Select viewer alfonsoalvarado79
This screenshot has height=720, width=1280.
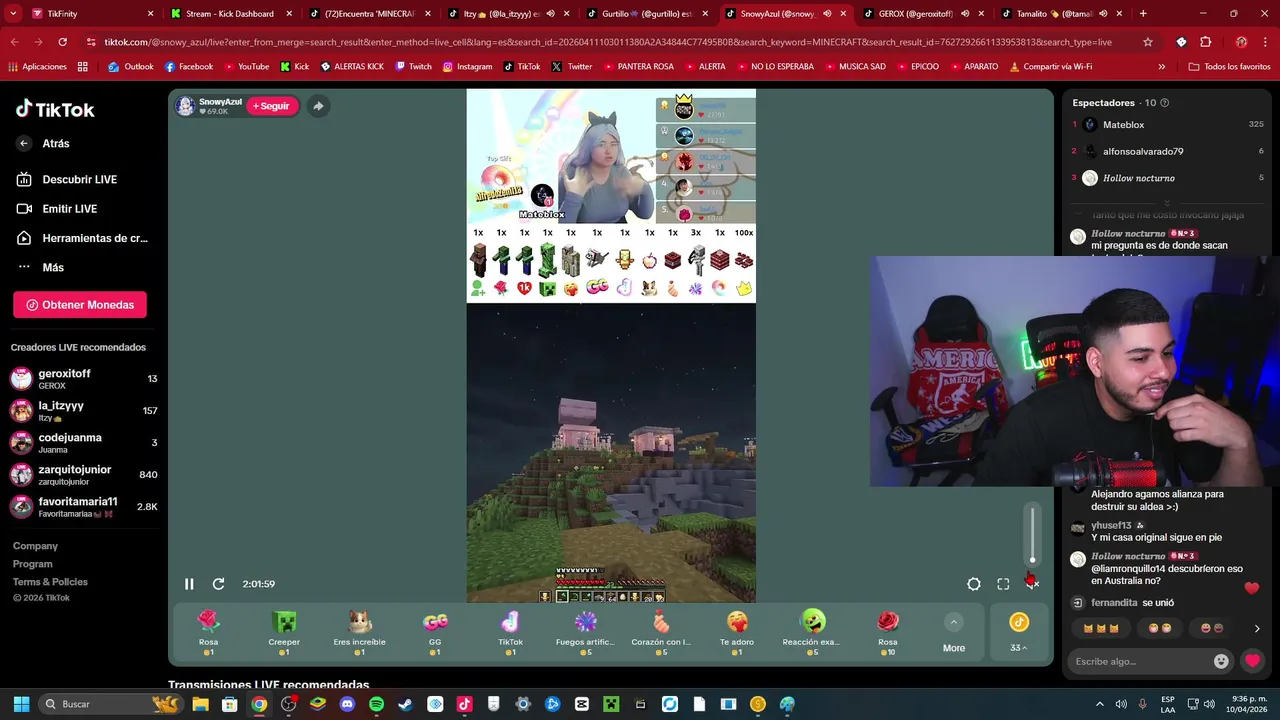pyautogui.click(x=1168, y=151)
